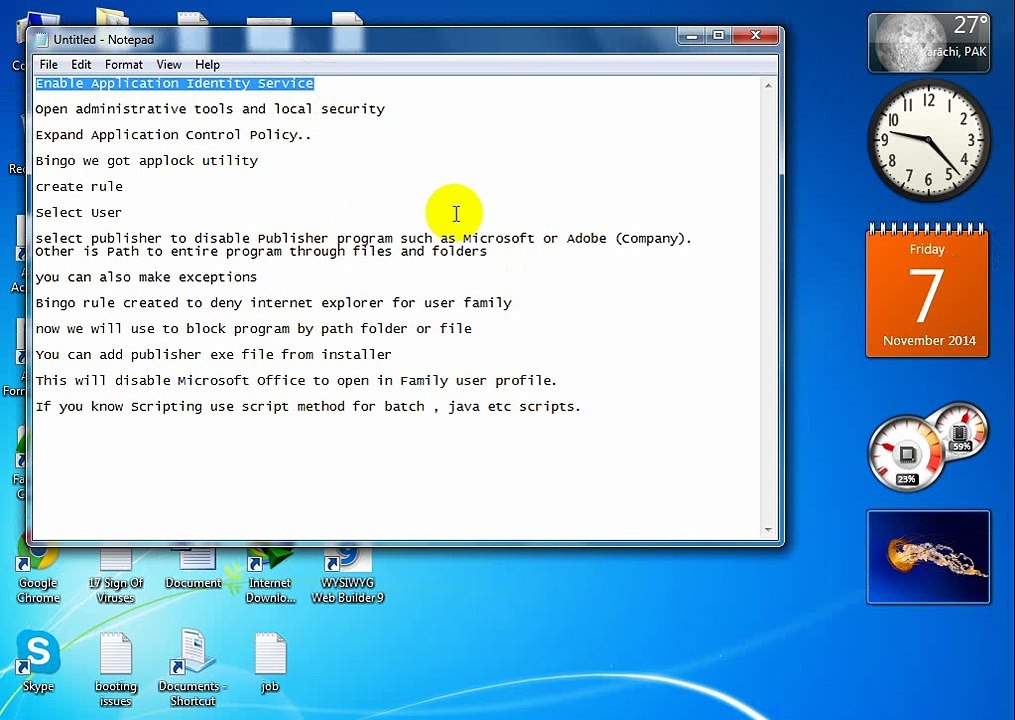Open the View menu in Notepad
1015x720 pixels.
tap(168, 64)
